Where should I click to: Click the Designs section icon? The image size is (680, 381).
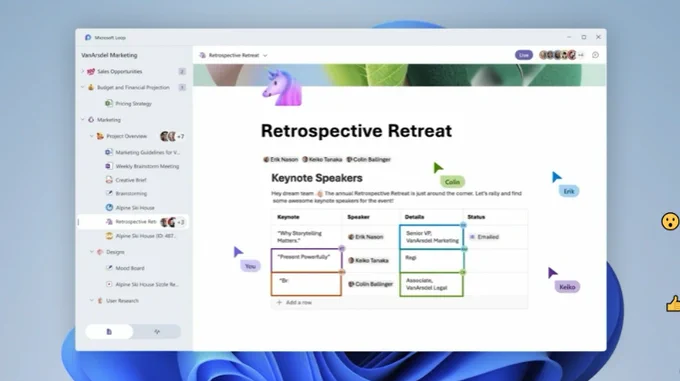100,252
